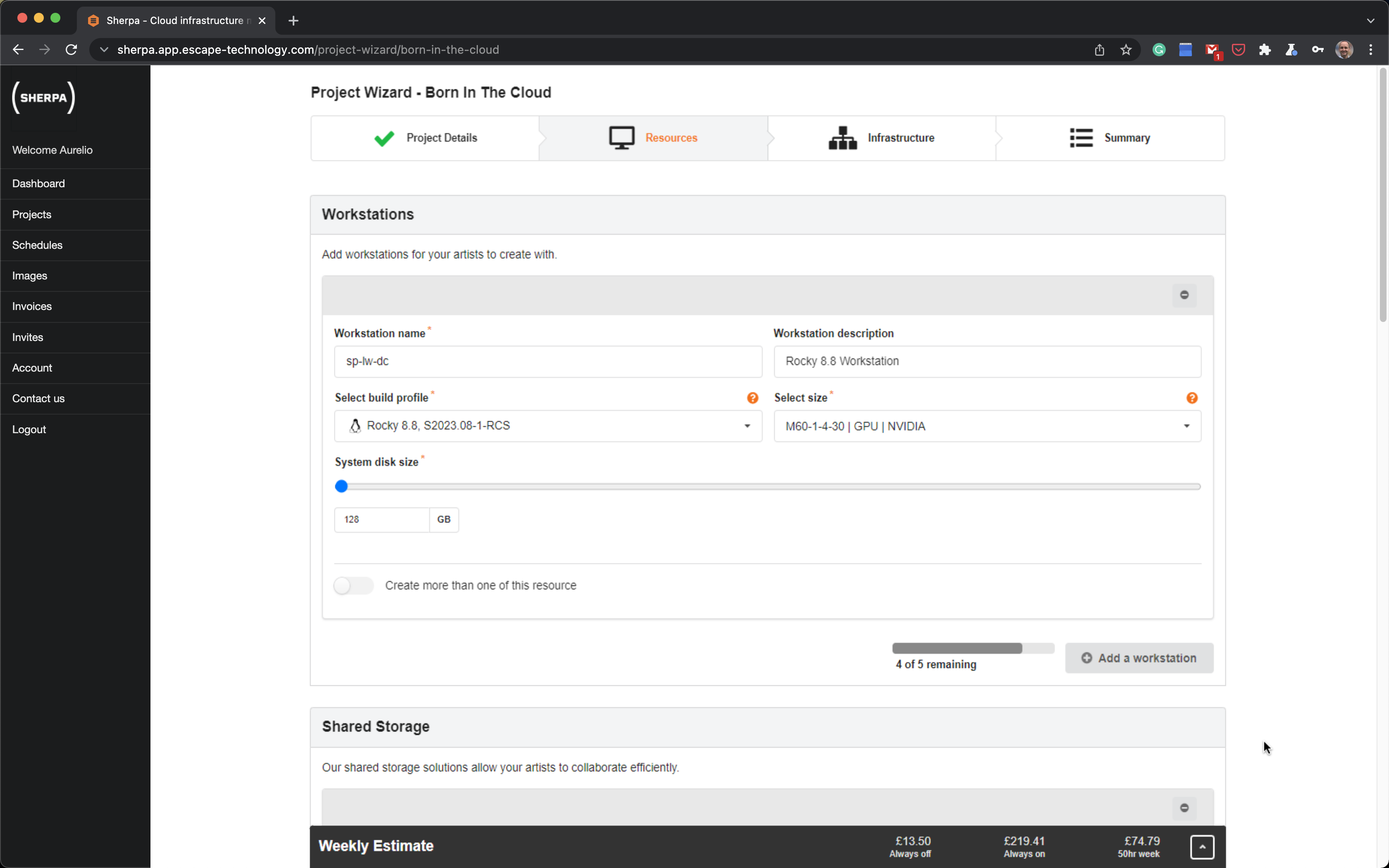This screenshot has height=868, width=1389.
Task: Collapse the shared storage card minus icon
Action: pyautogui.click(x=1184, y=808)
